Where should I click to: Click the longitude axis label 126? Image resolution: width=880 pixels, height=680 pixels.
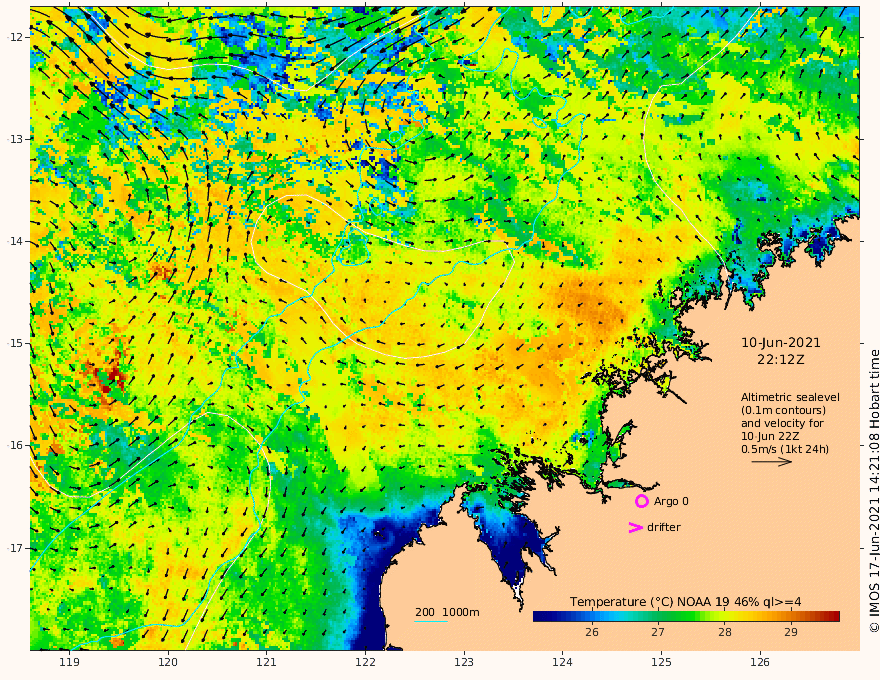[760, 663]
